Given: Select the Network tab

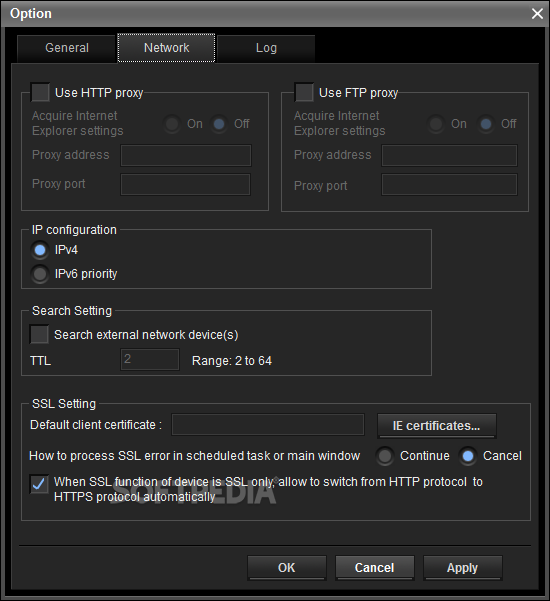Looking at the screenshot, I should 166,48.
